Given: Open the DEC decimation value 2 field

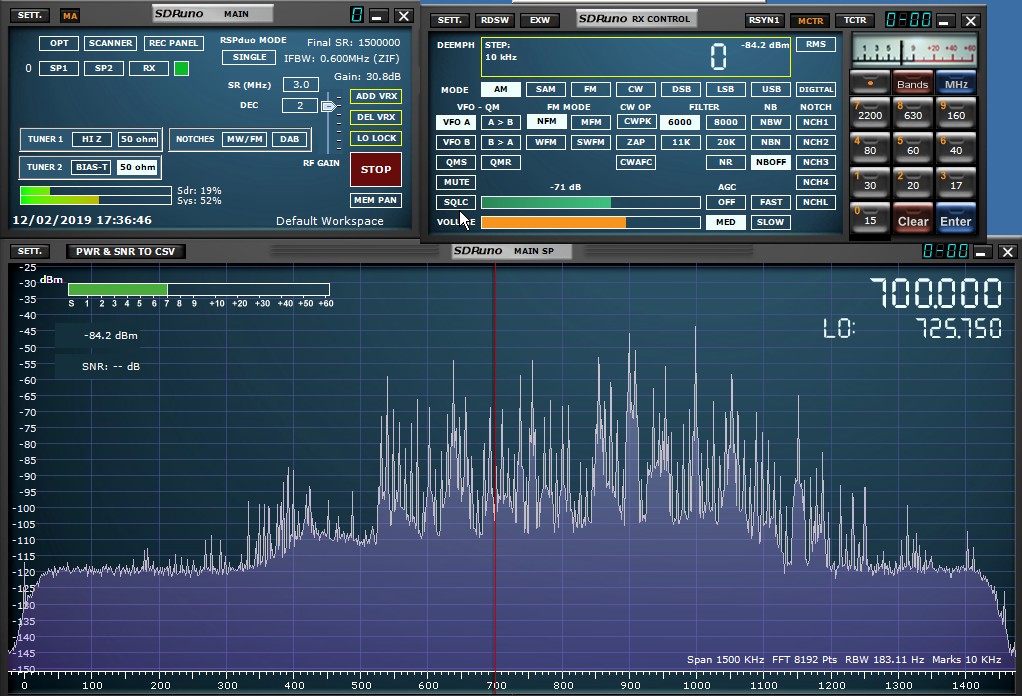Looking at the screenshot, I should pos(300,106).
